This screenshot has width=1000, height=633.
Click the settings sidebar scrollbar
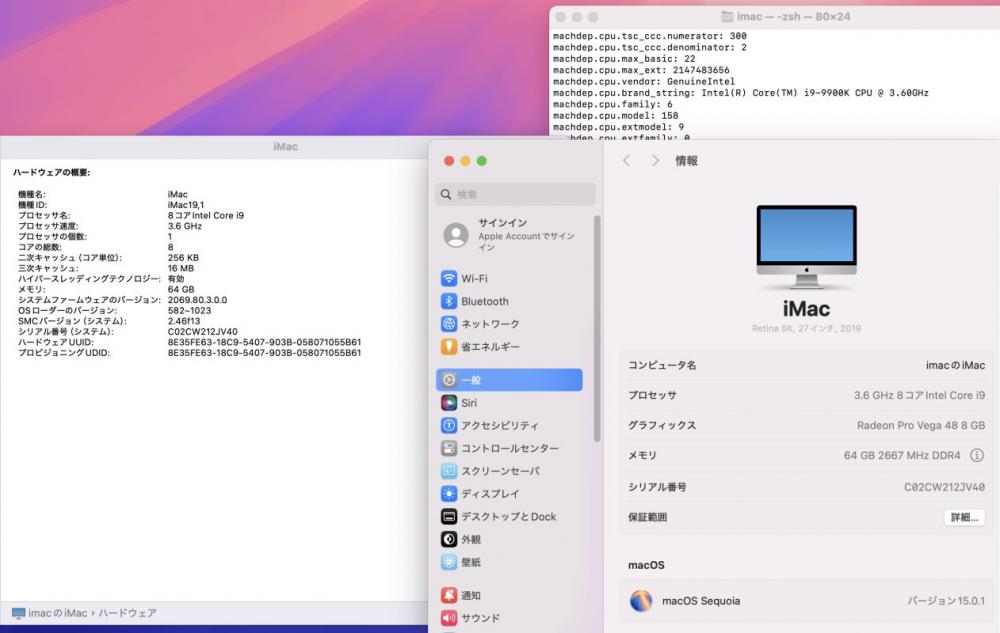[597, 328]
